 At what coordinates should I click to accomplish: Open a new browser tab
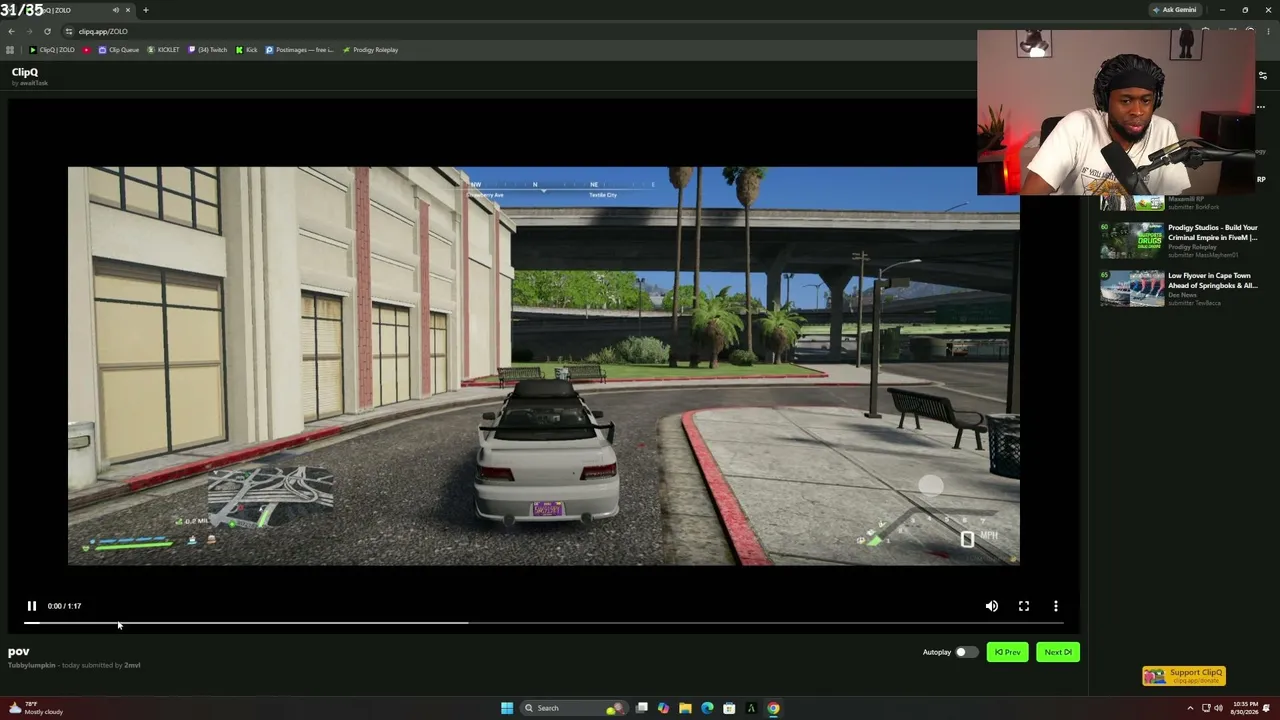[146, 10]
